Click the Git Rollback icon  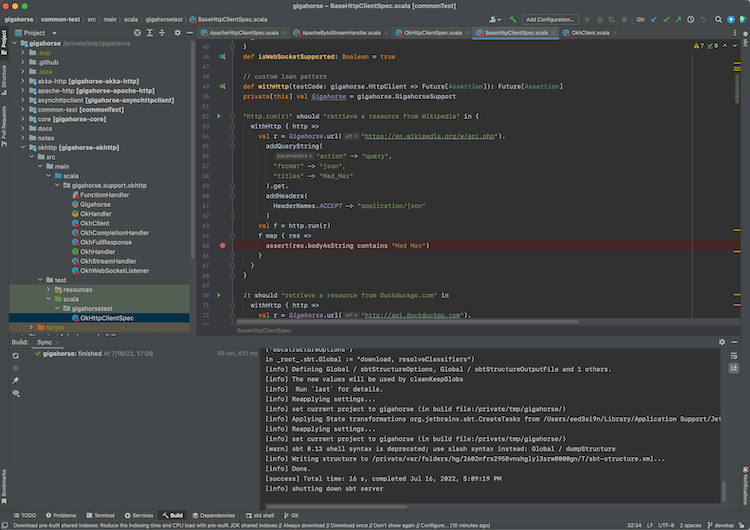(x=703, y=20)
